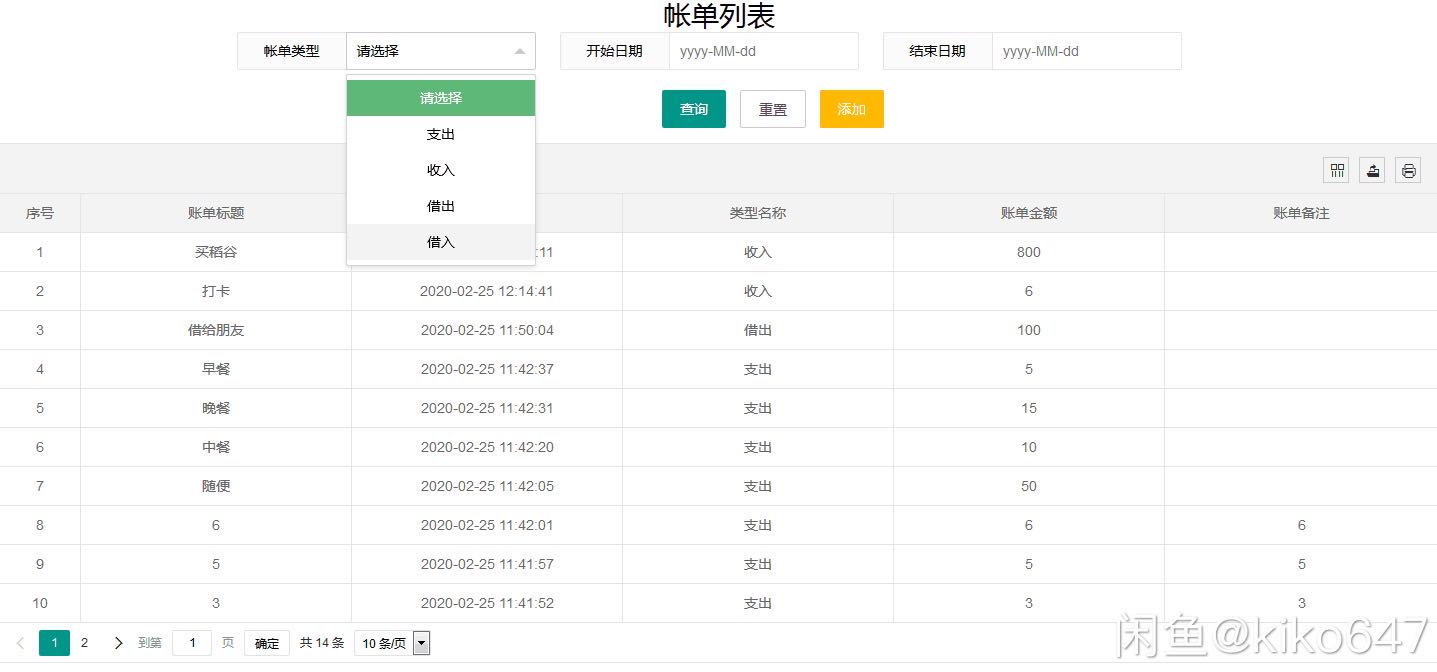Viewport: 1437px width, 672px height.
Task: Open page 2 of the bill list
Action: (84, 643)
